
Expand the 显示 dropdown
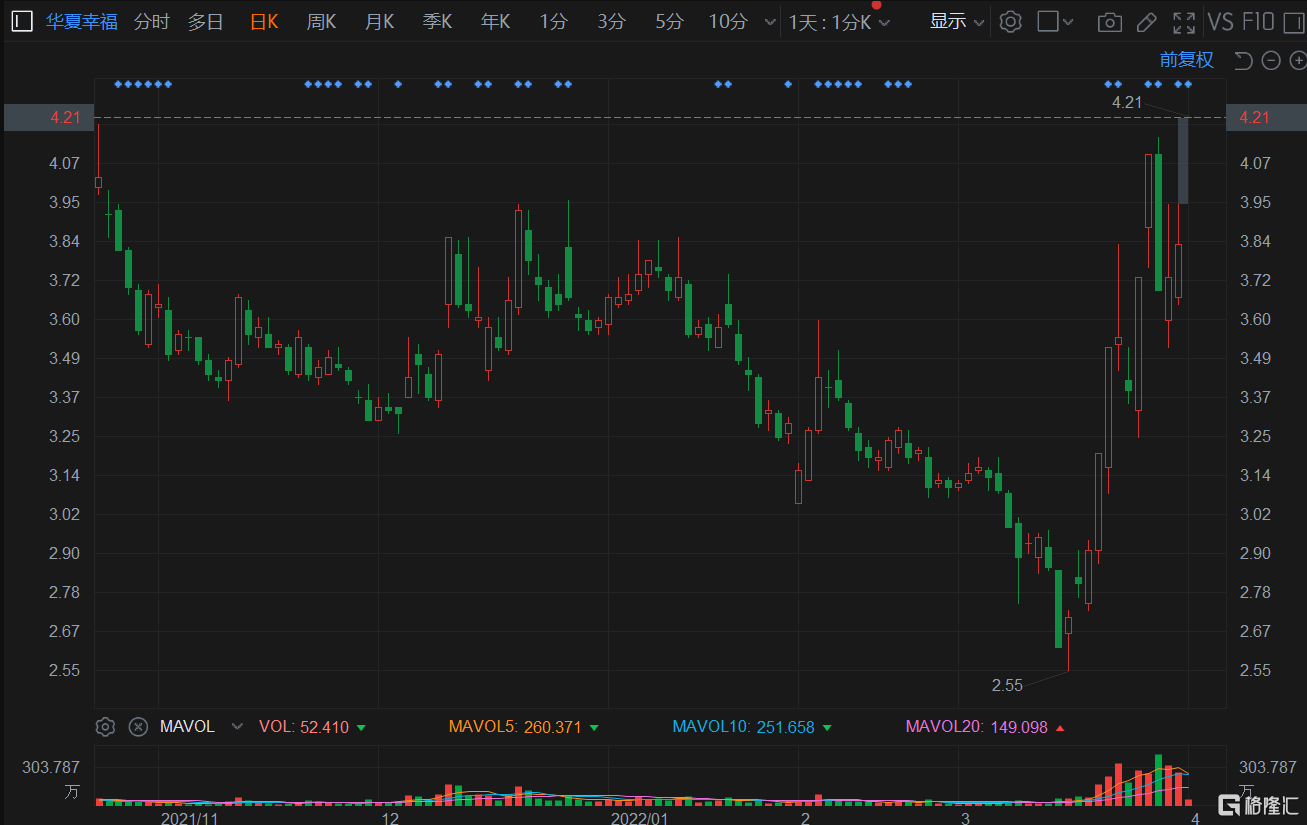957,22
